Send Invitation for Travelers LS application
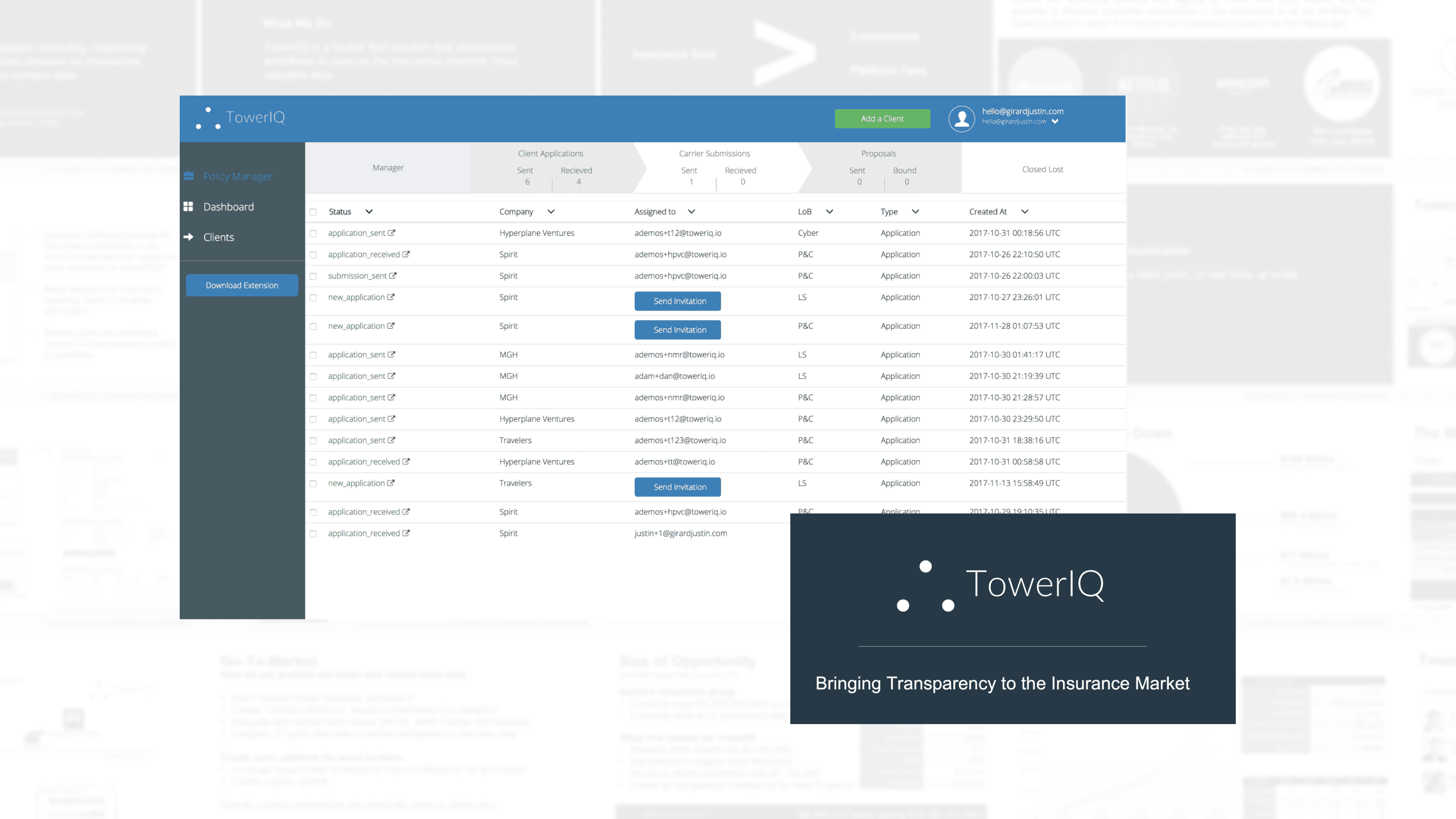 click(677, 487)
